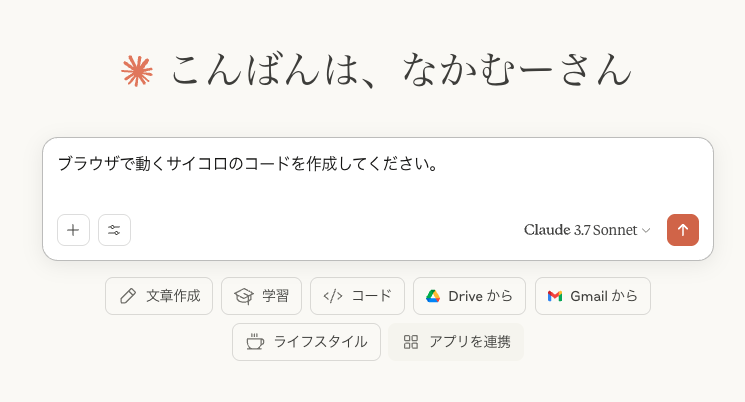Select the ライフスタイル chip label
745x402 pixels.
tap(320, 342)
